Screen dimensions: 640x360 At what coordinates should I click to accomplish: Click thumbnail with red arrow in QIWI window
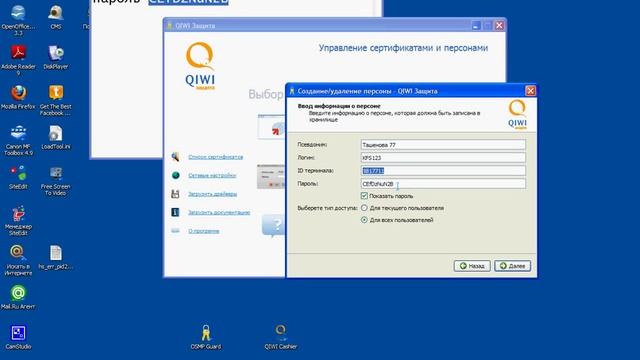[x=272, y=127]
